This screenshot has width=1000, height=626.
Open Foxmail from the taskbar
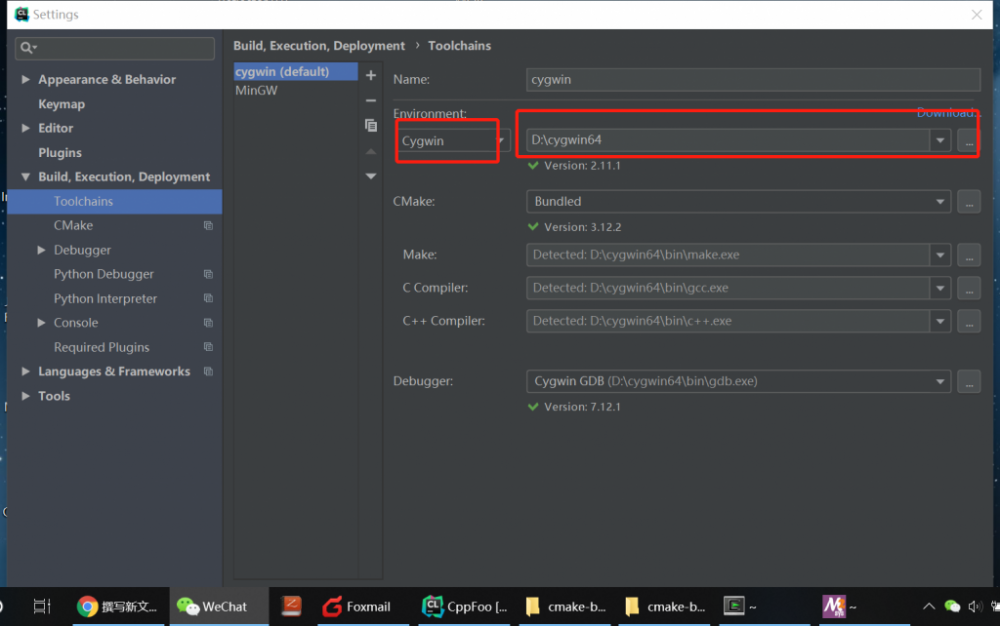(357, 606)
